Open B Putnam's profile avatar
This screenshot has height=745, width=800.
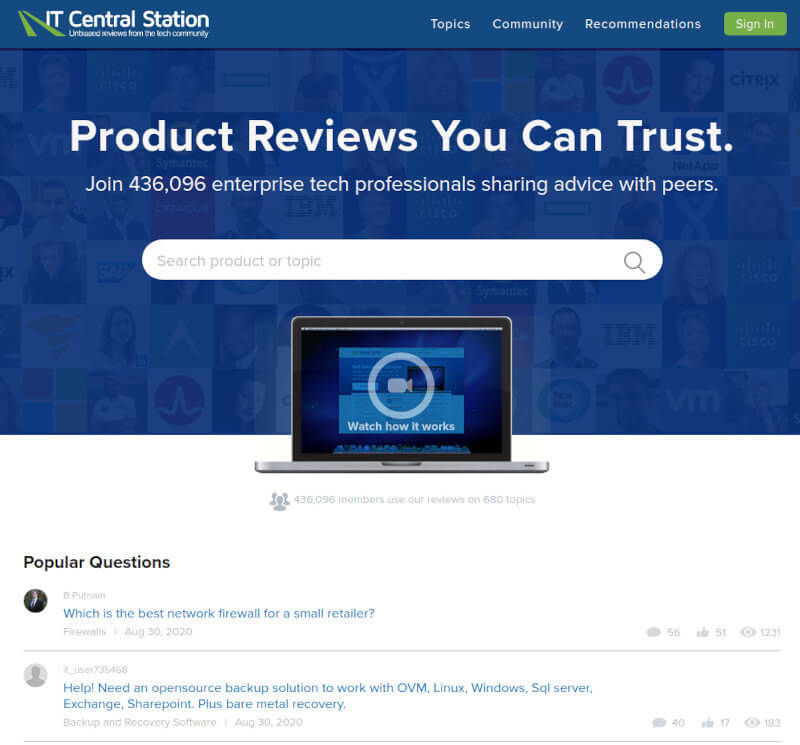tap(35, 600)
